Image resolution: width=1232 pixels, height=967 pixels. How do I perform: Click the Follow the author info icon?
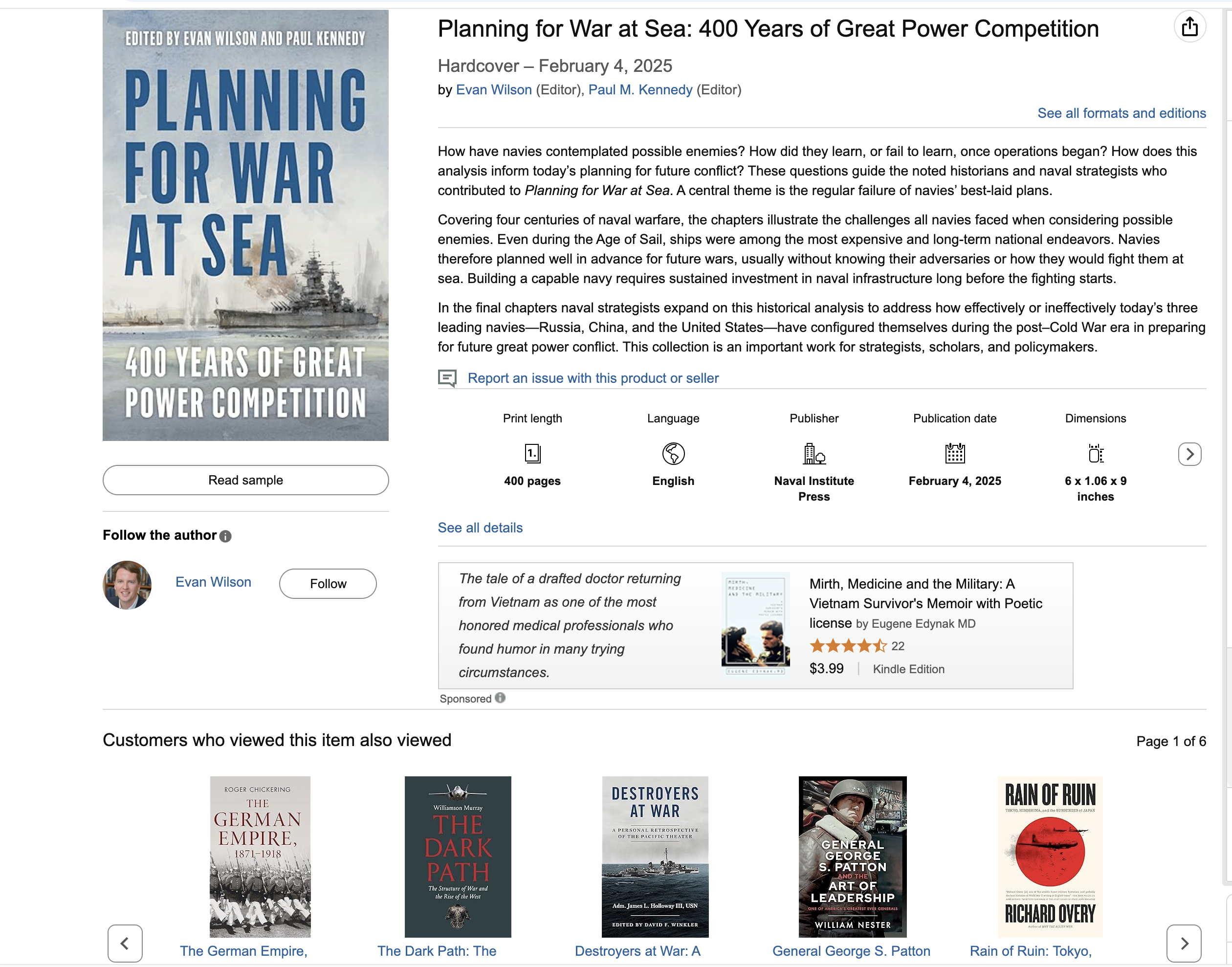(x=225, y=536)
